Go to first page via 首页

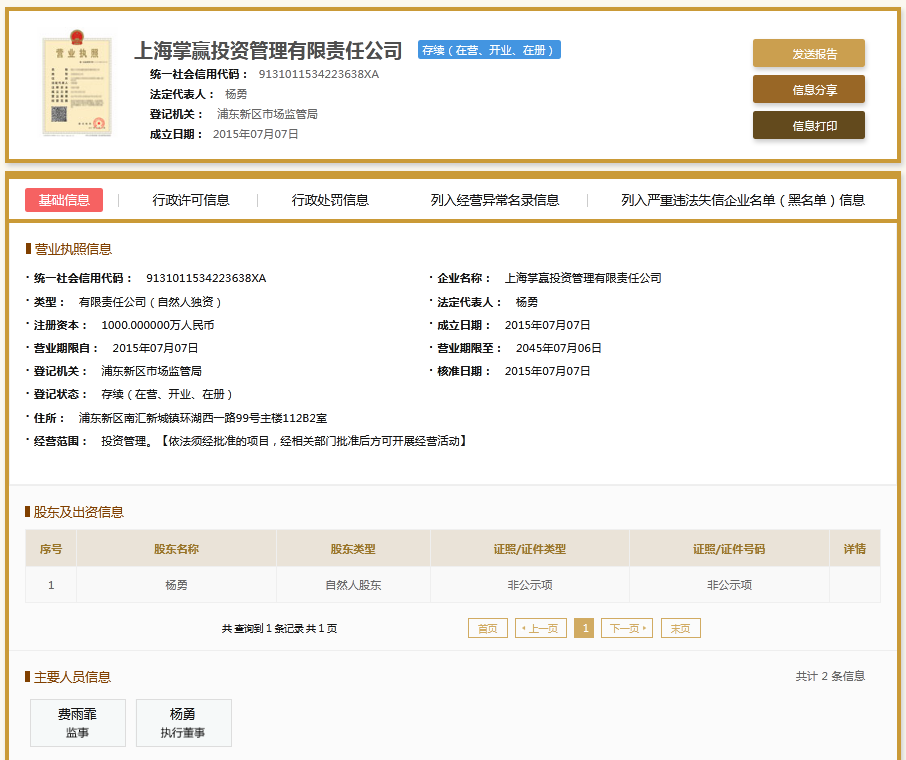tap(488, 628)
